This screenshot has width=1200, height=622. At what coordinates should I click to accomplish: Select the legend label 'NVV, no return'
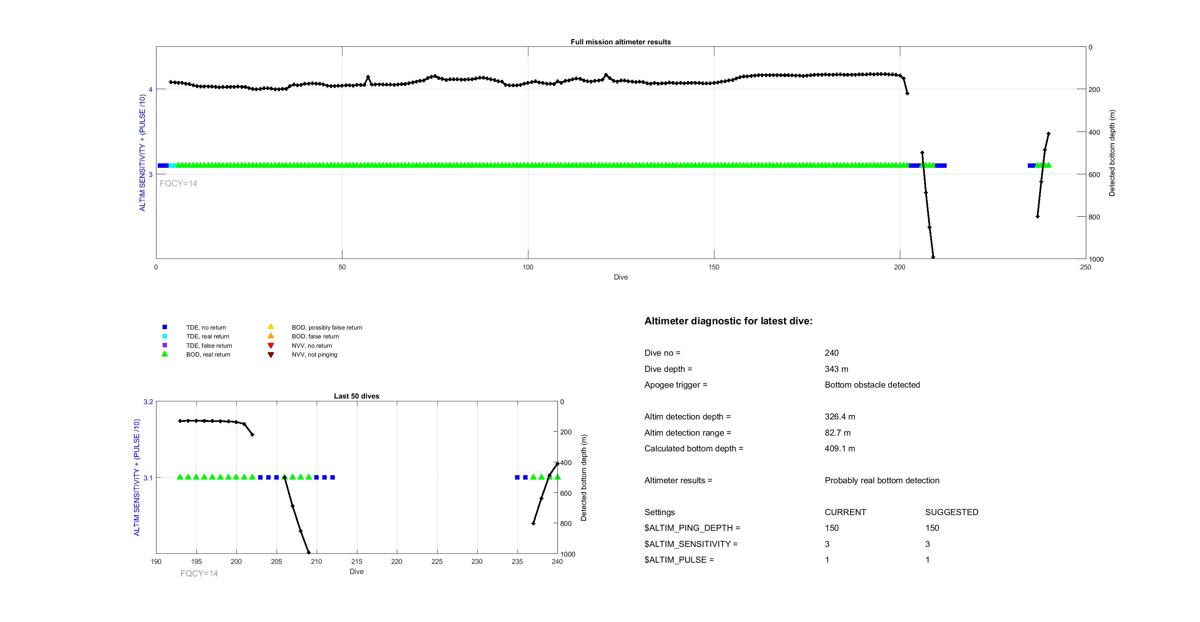tap(312, 345)
